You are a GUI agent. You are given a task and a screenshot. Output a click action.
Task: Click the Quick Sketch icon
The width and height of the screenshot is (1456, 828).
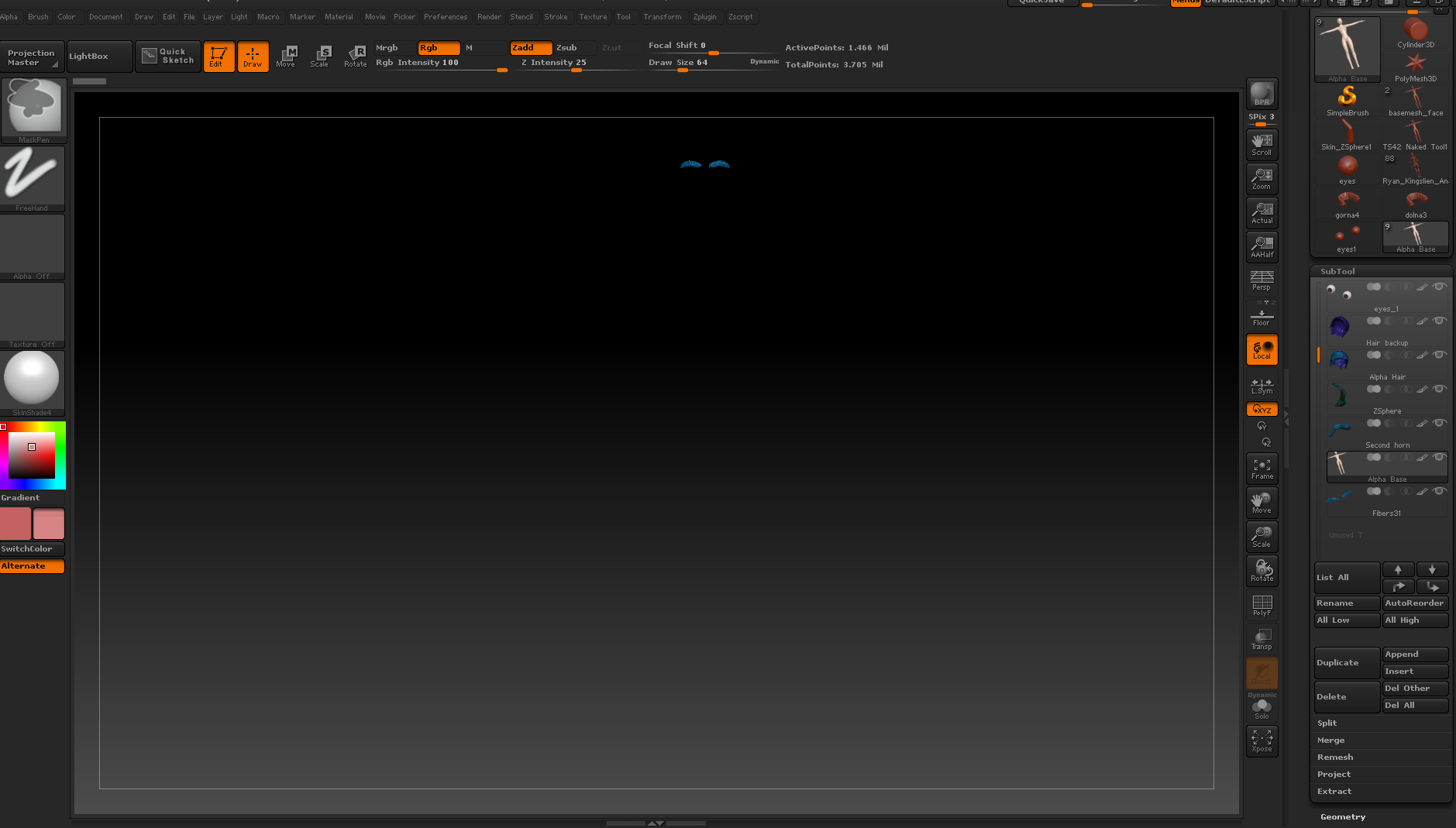point(168,56)
